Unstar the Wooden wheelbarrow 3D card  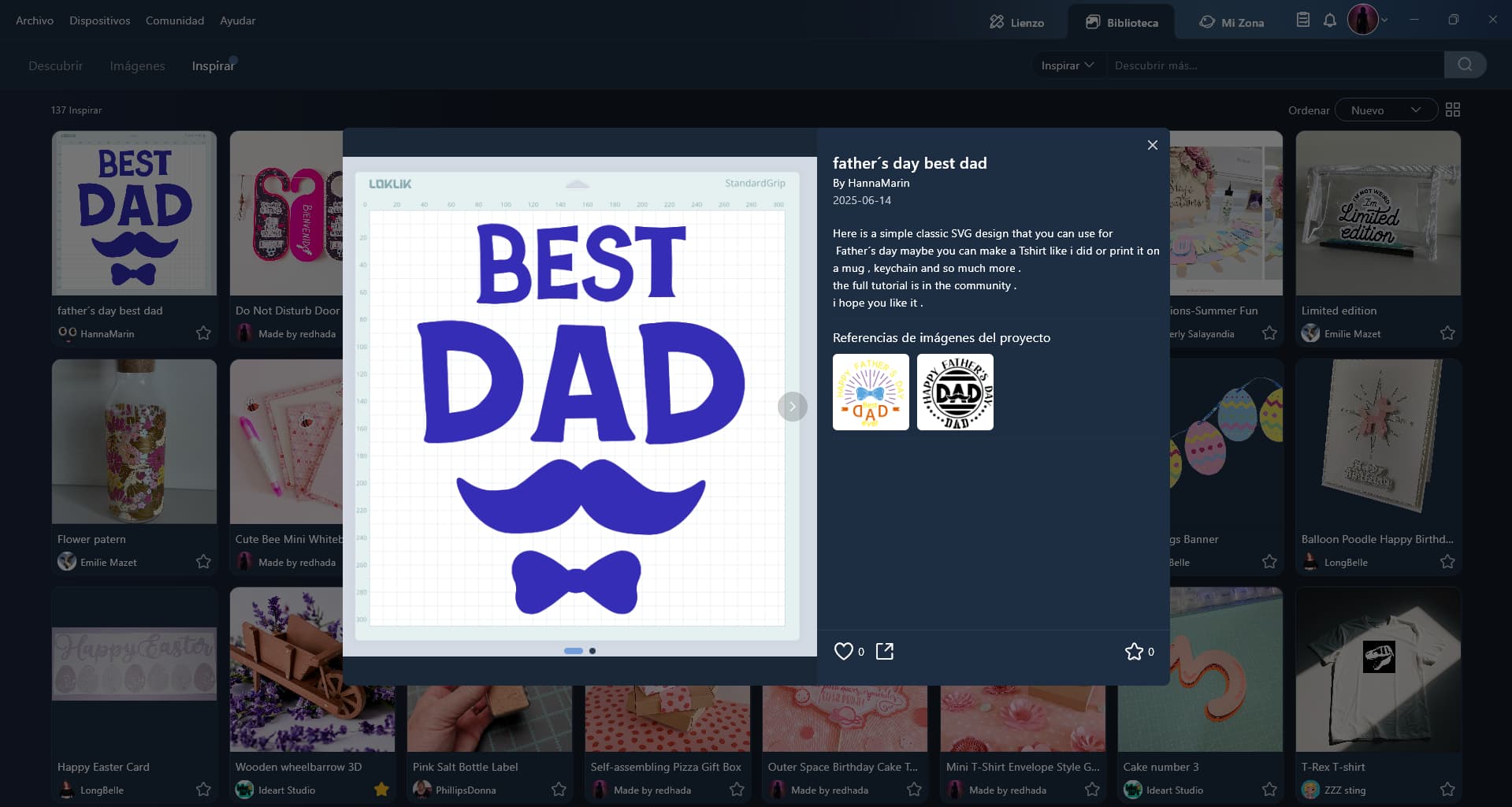(381, 789)
